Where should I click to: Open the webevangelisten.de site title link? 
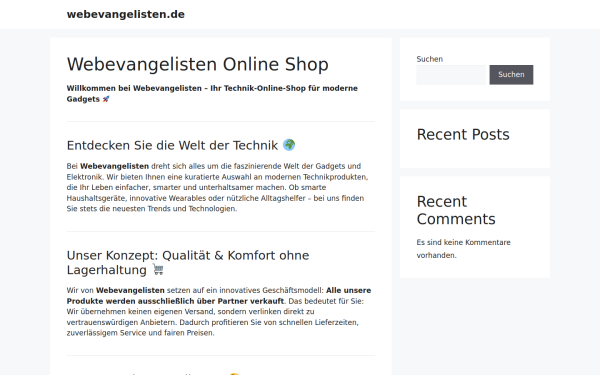pyautogui.click(x=126, y=15)
